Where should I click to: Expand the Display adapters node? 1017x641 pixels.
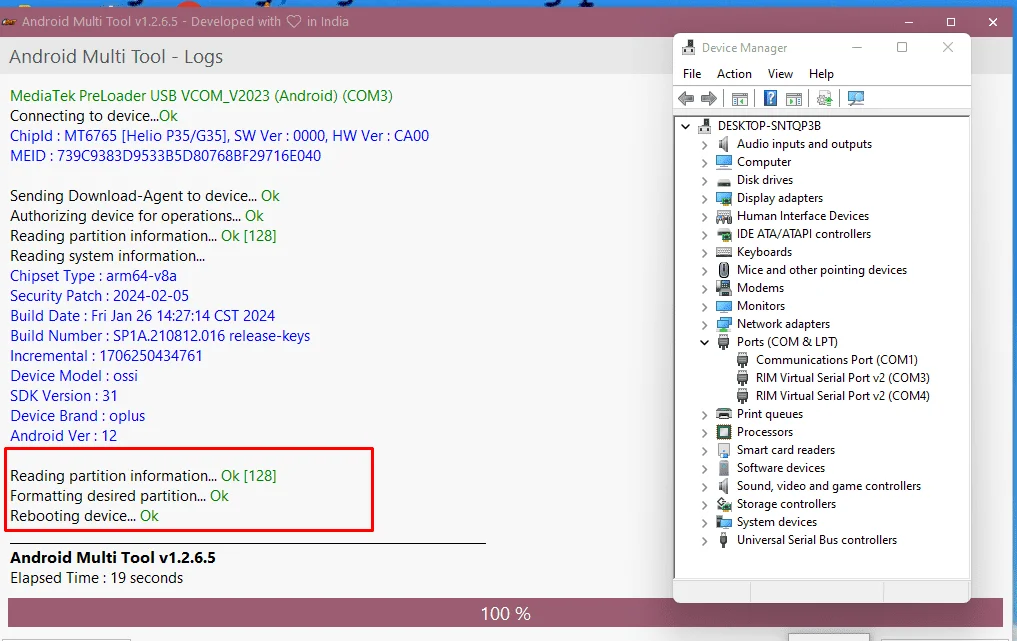point(704,199)
